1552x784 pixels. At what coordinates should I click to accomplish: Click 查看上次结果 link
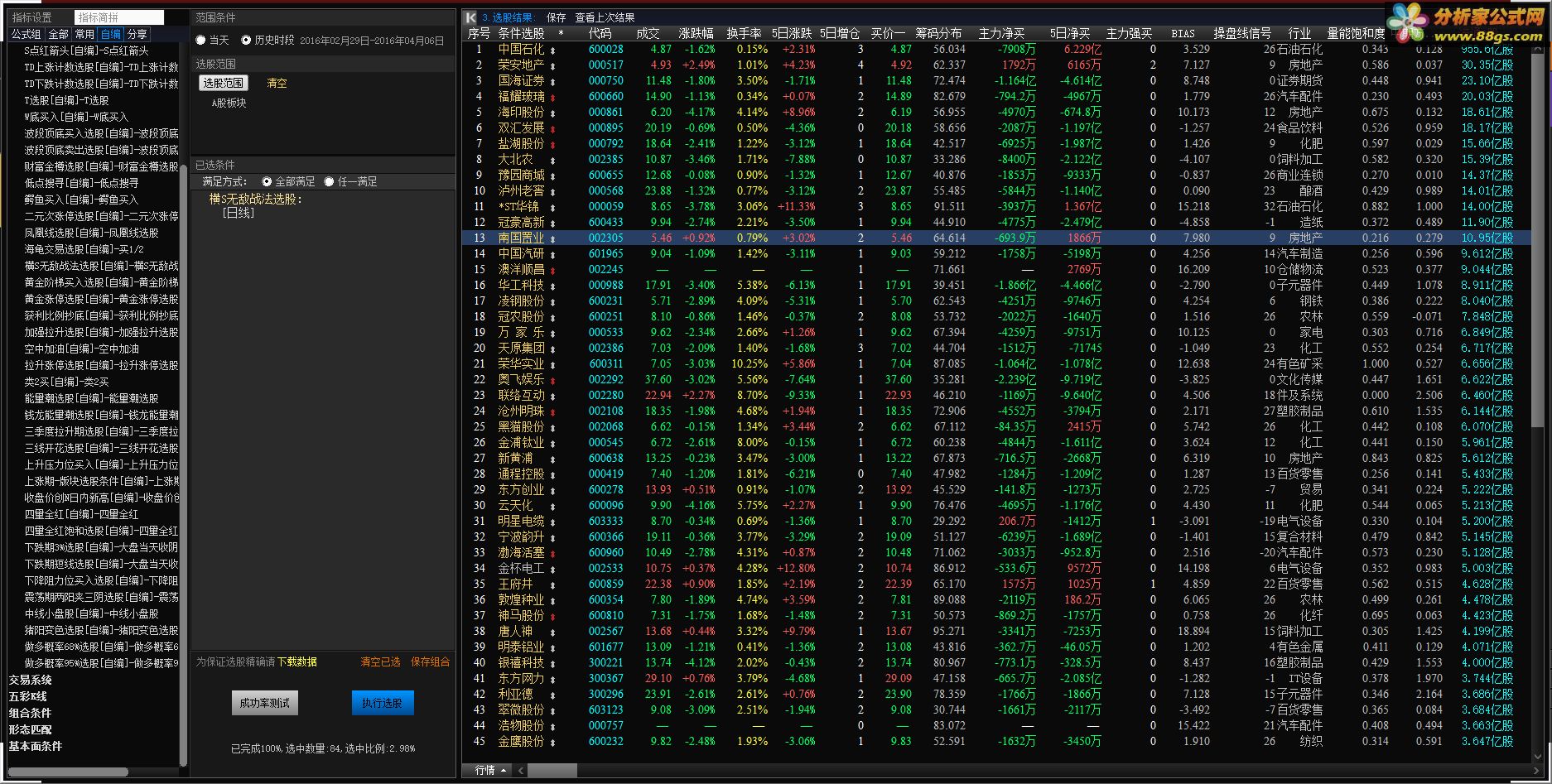tap(605, 17)
